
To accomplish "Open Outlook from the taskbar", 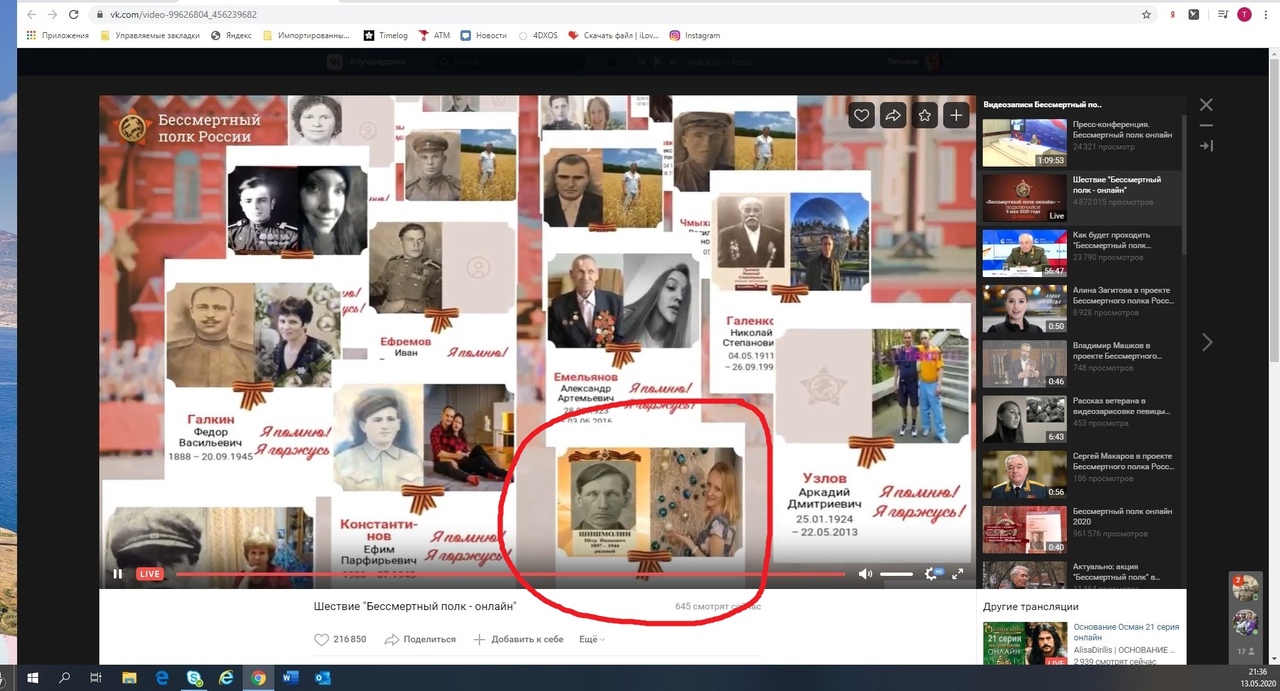I will tap(322, 677).
